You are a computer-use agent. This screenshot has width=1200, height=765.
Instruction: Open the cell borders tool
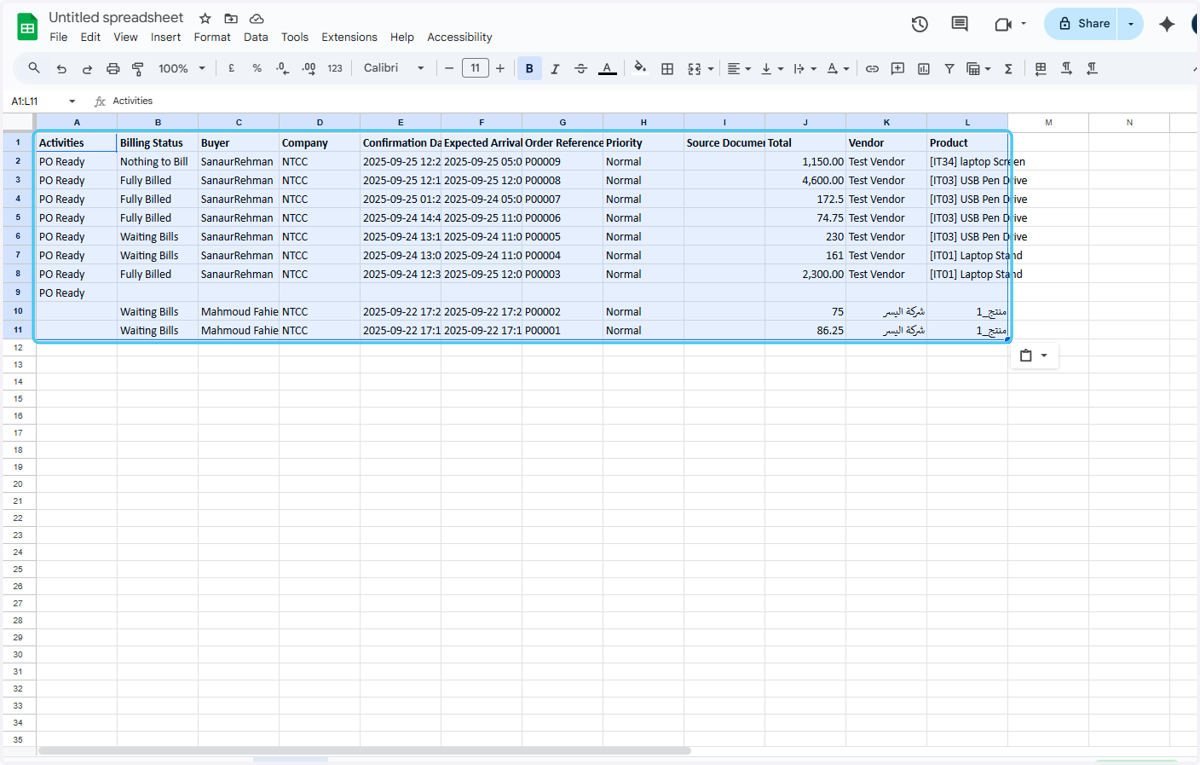(x=667, y=69)
